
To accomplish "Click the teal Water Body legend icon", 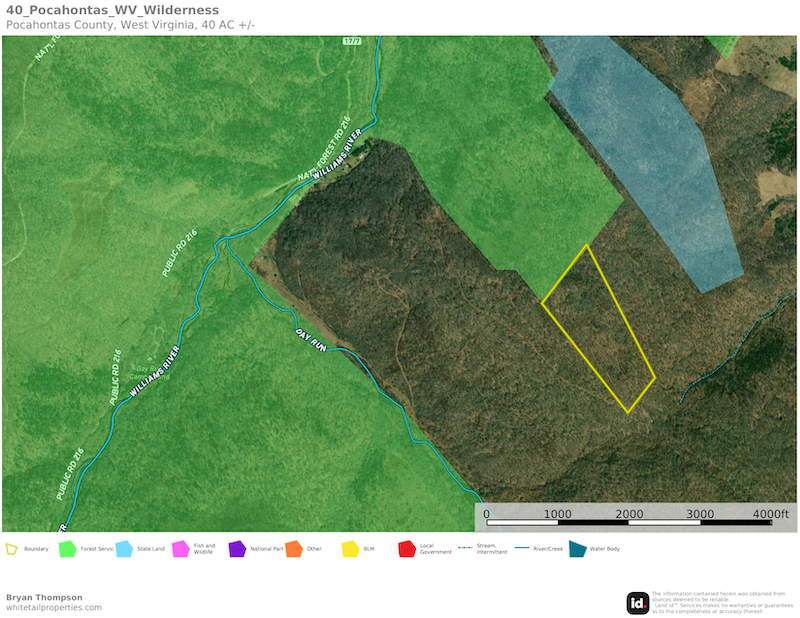I will tap(577, 549).
